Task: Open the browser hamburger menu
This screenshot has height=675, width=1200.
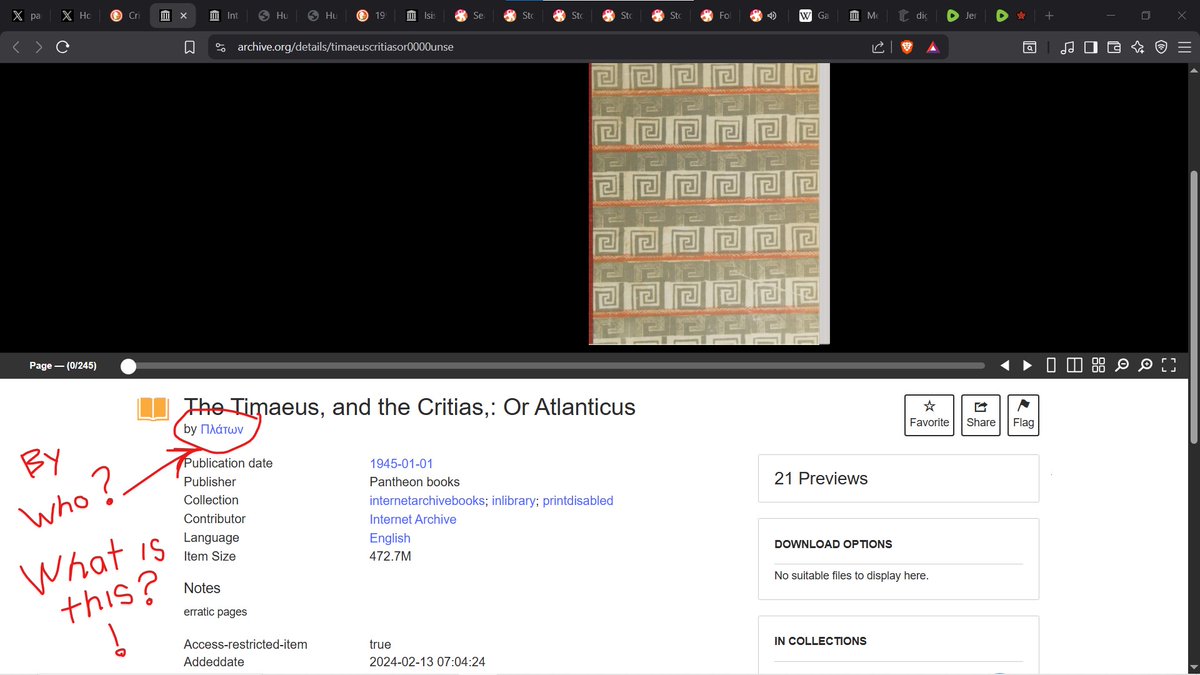Action: click(x=1185, y=47)
